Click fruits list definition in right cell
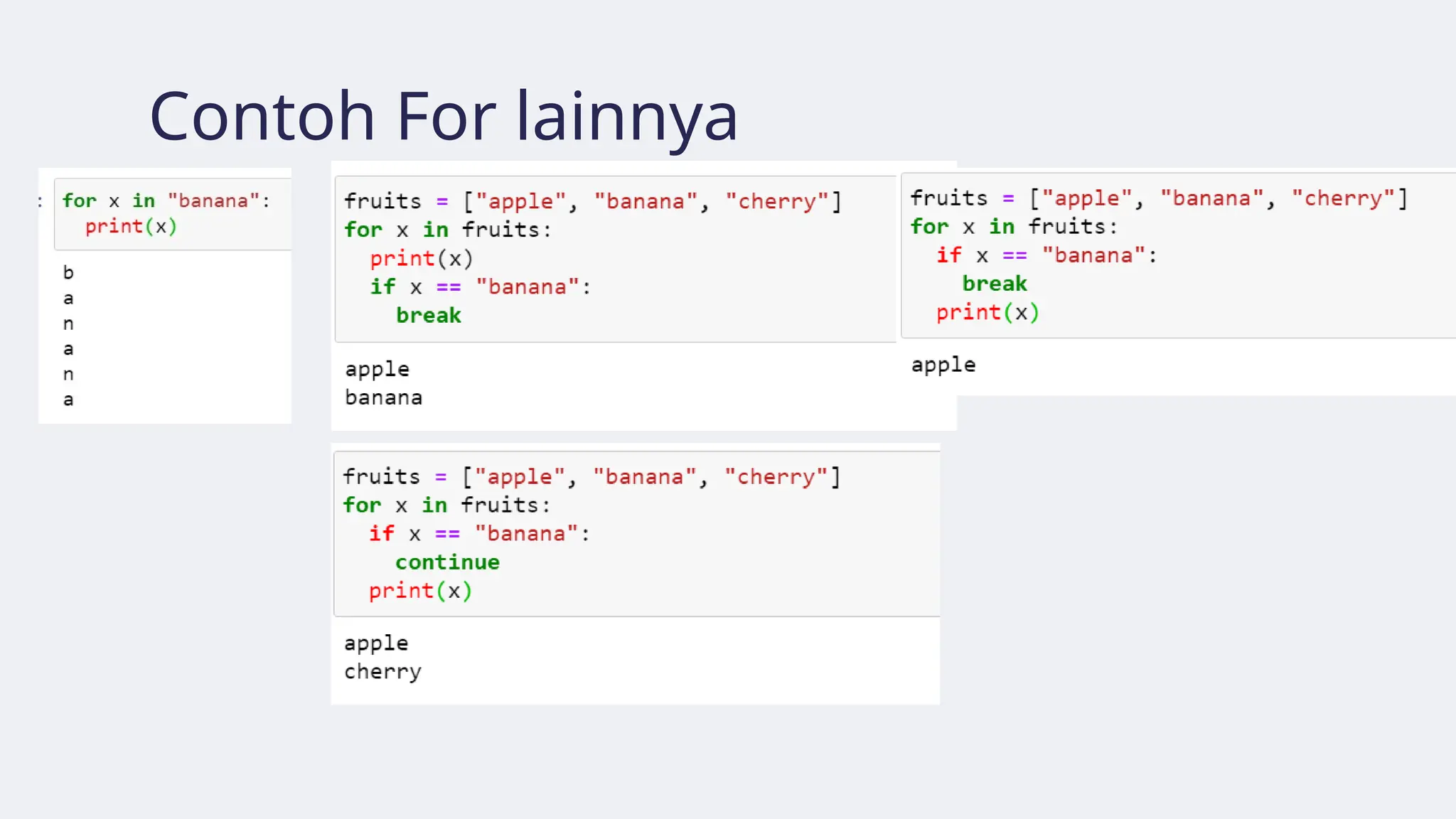Image resolution: width=1456 pixels, height=819 pixels. (x=1159, y=198)
